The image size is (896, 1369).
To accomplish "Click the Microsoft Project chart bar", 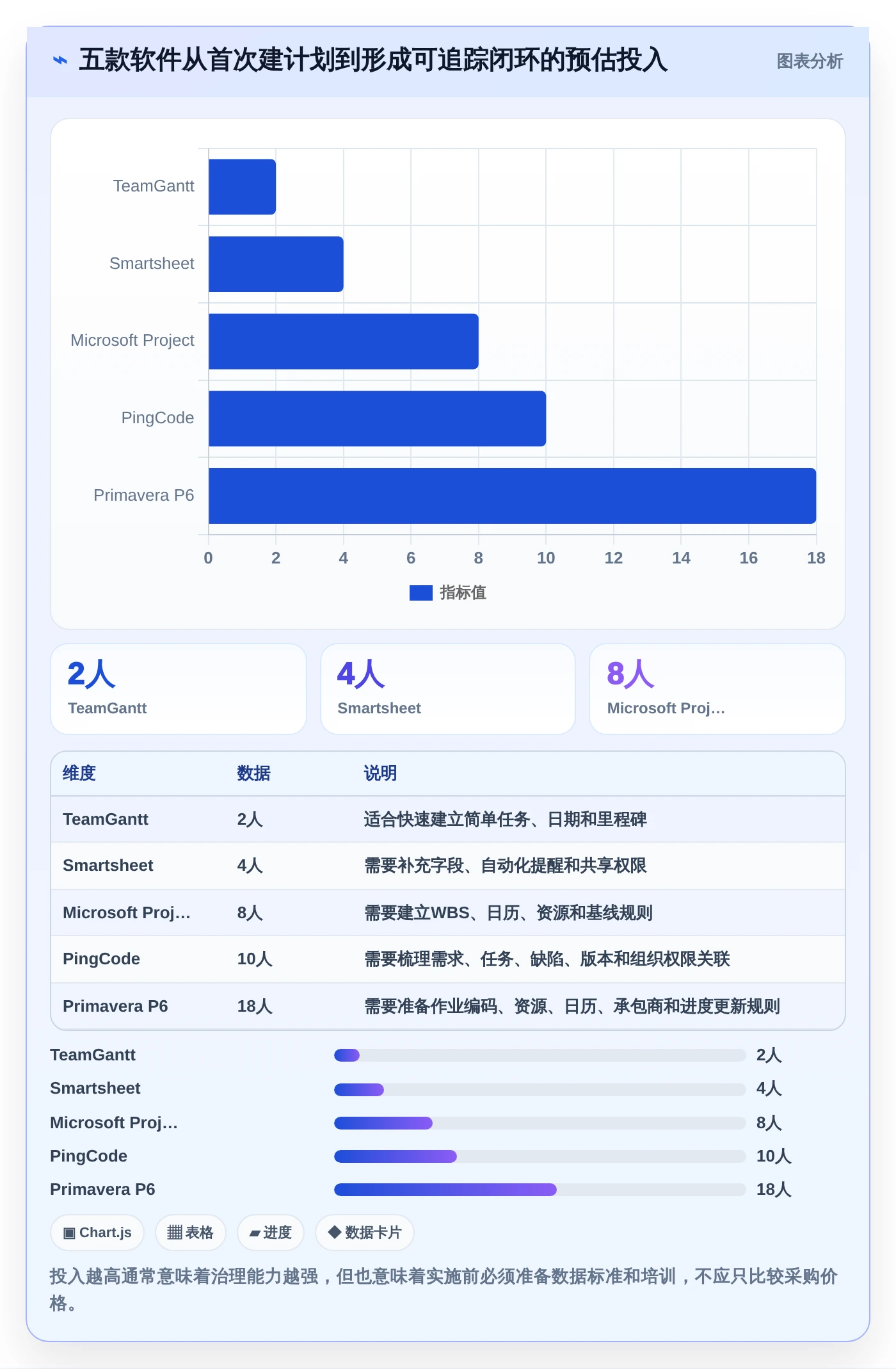I will click(x=344, y=341).
